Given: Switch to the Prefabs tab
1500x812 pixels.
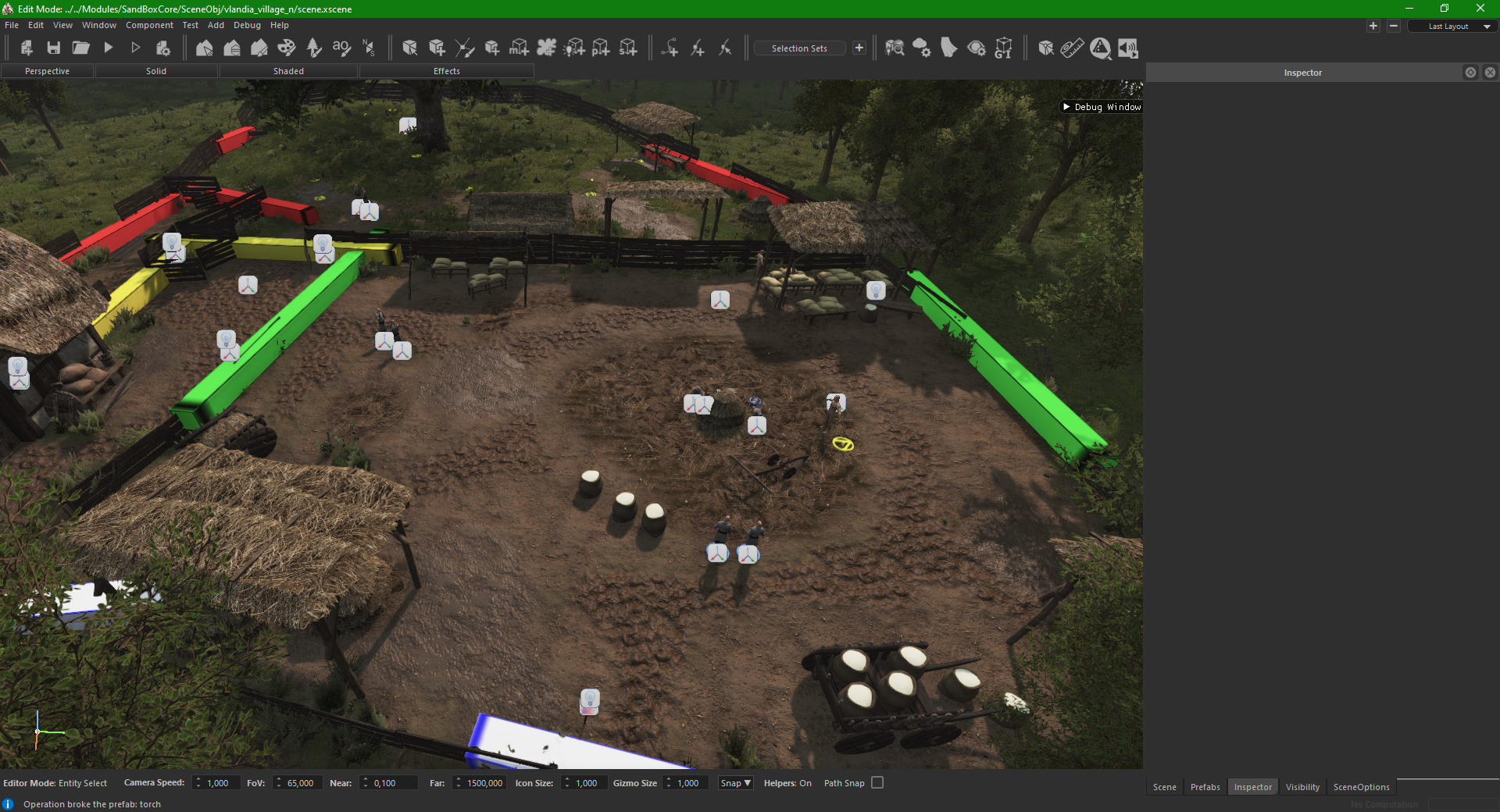Looking at the screenshot, I should tap(1205, 787).
